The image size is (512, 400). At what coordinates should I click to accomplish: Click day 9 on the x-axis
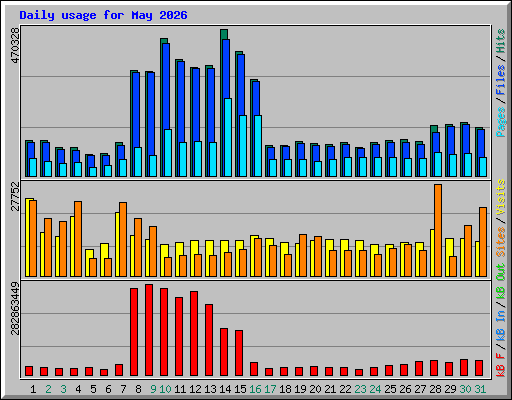pos(153,389)
